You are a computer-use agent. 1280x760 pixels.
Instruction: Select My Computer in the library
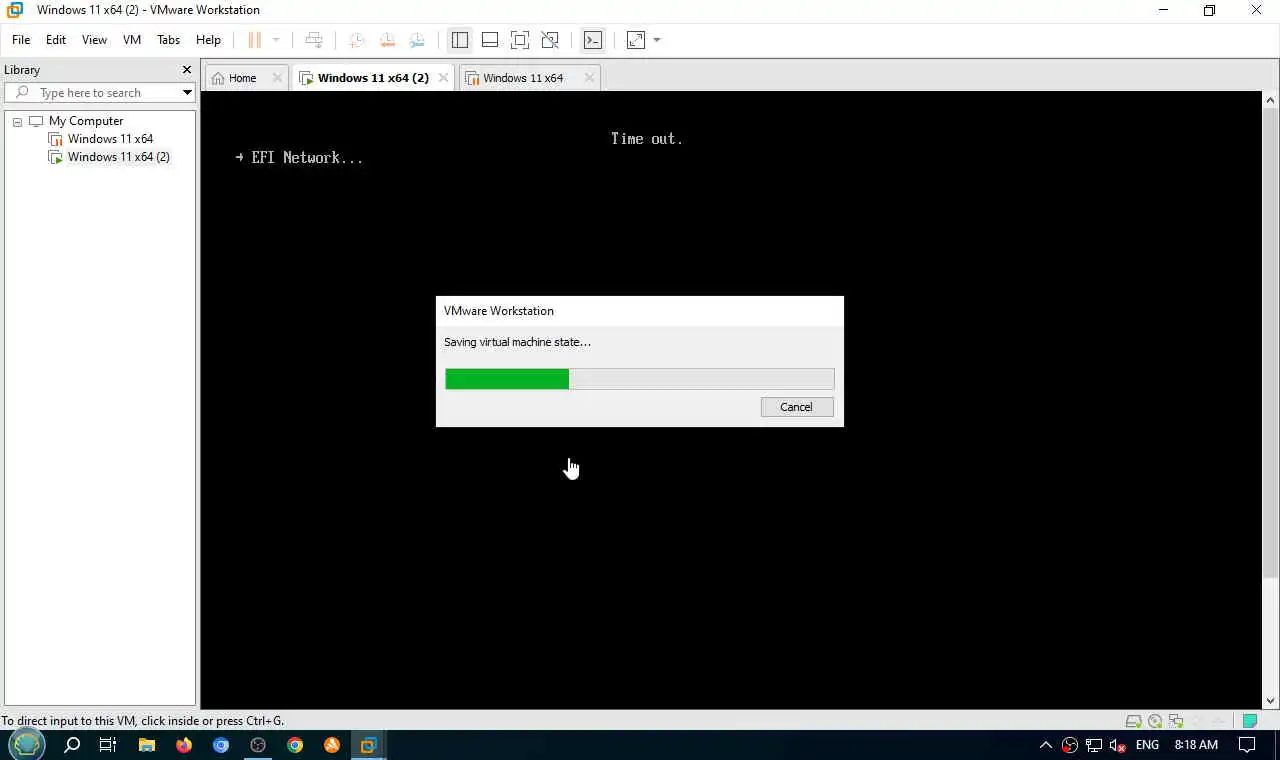coord(86,121)
